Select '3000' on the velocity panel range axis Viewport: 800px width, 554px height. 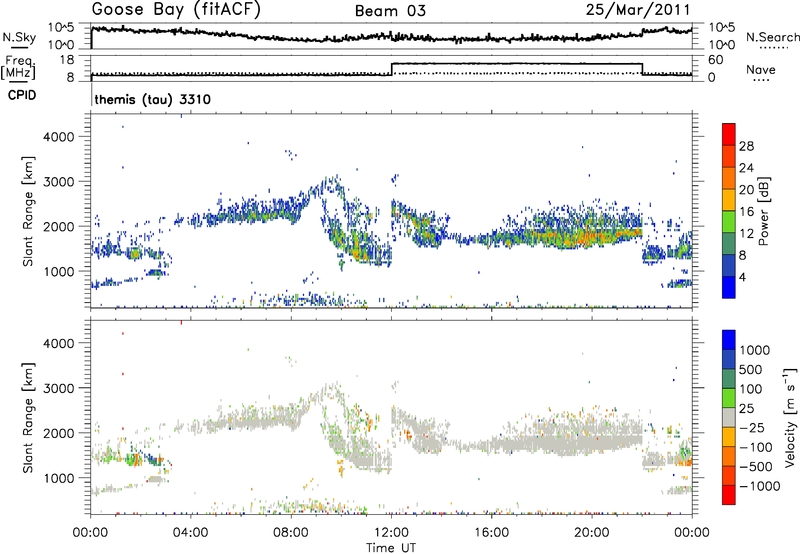(59, 388)
